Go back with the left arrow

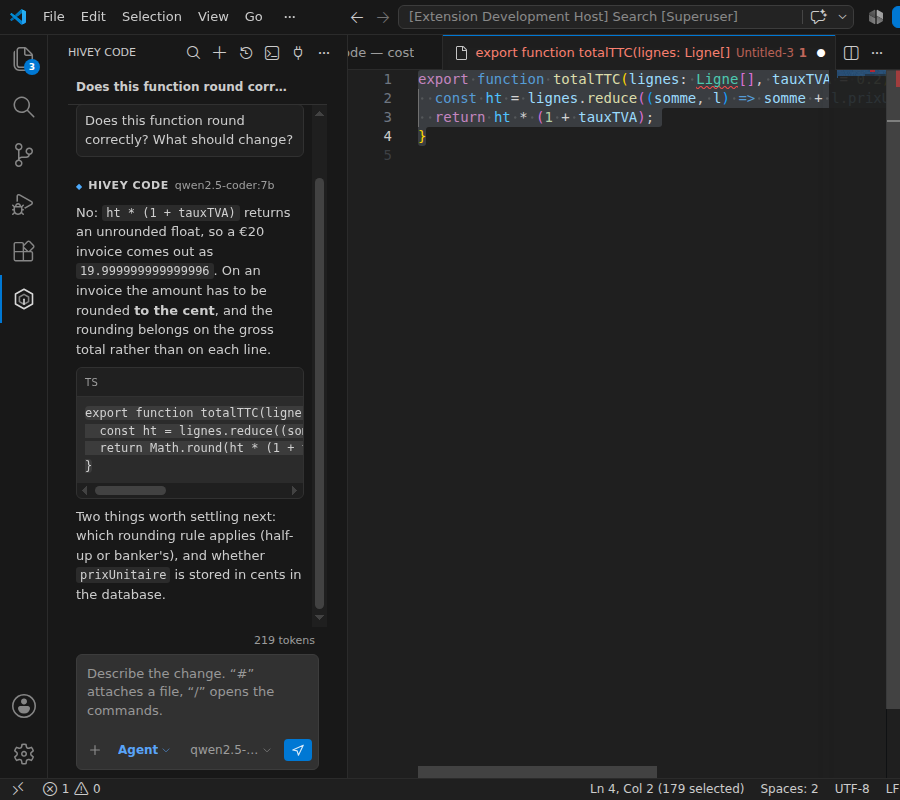click(357, 17)
